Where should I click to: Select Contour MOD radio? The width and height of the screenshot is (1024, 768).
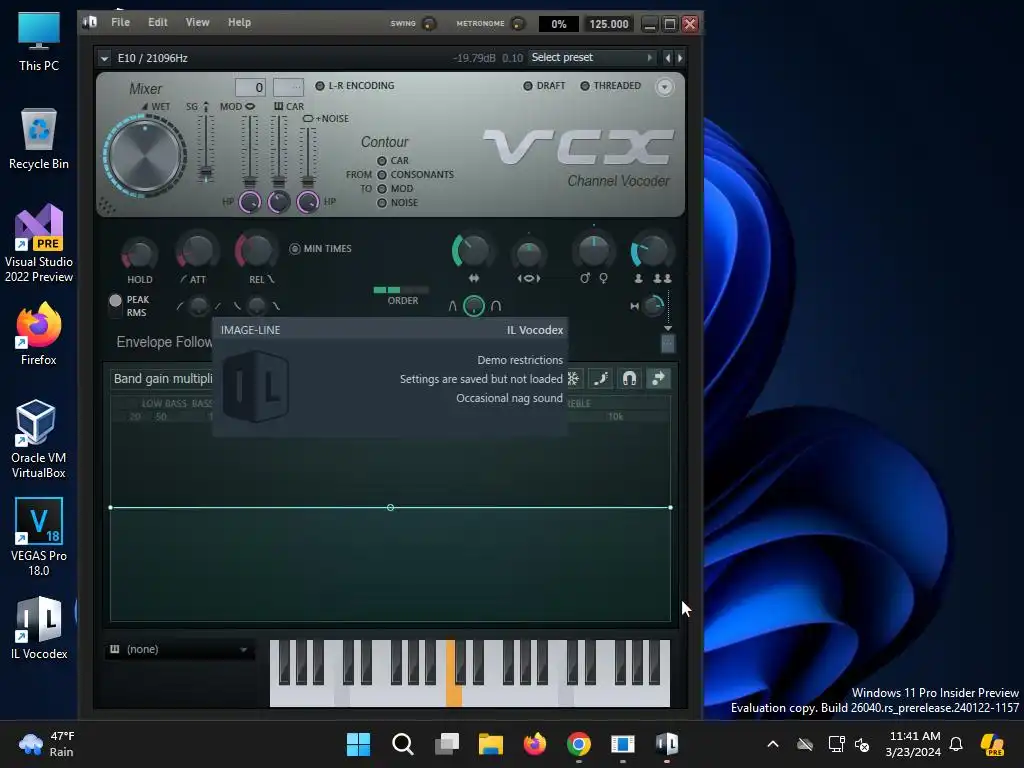(381, 189)
